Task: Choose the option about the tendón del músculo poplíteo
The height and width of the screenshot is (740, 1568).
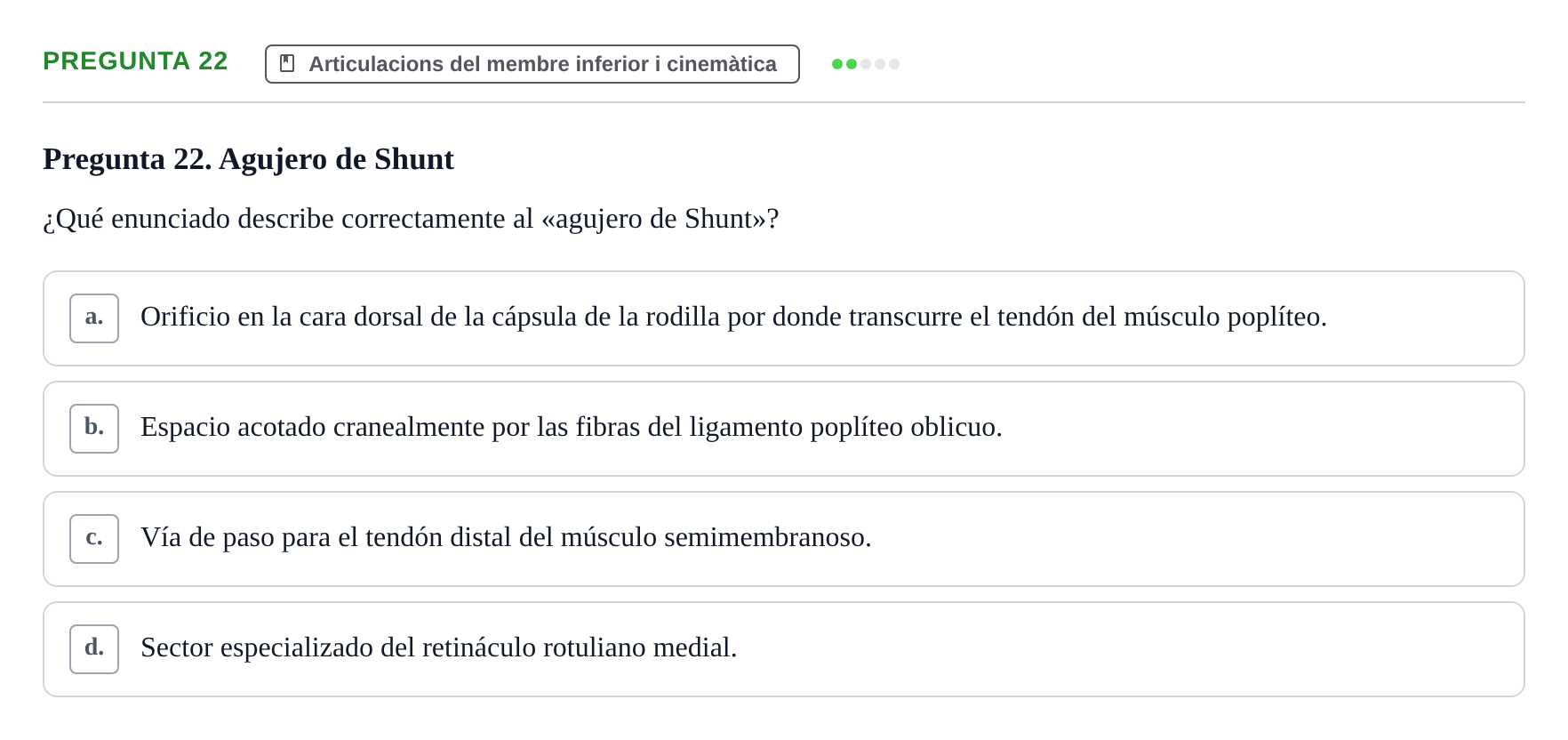Action: click(x=783, y=318)
